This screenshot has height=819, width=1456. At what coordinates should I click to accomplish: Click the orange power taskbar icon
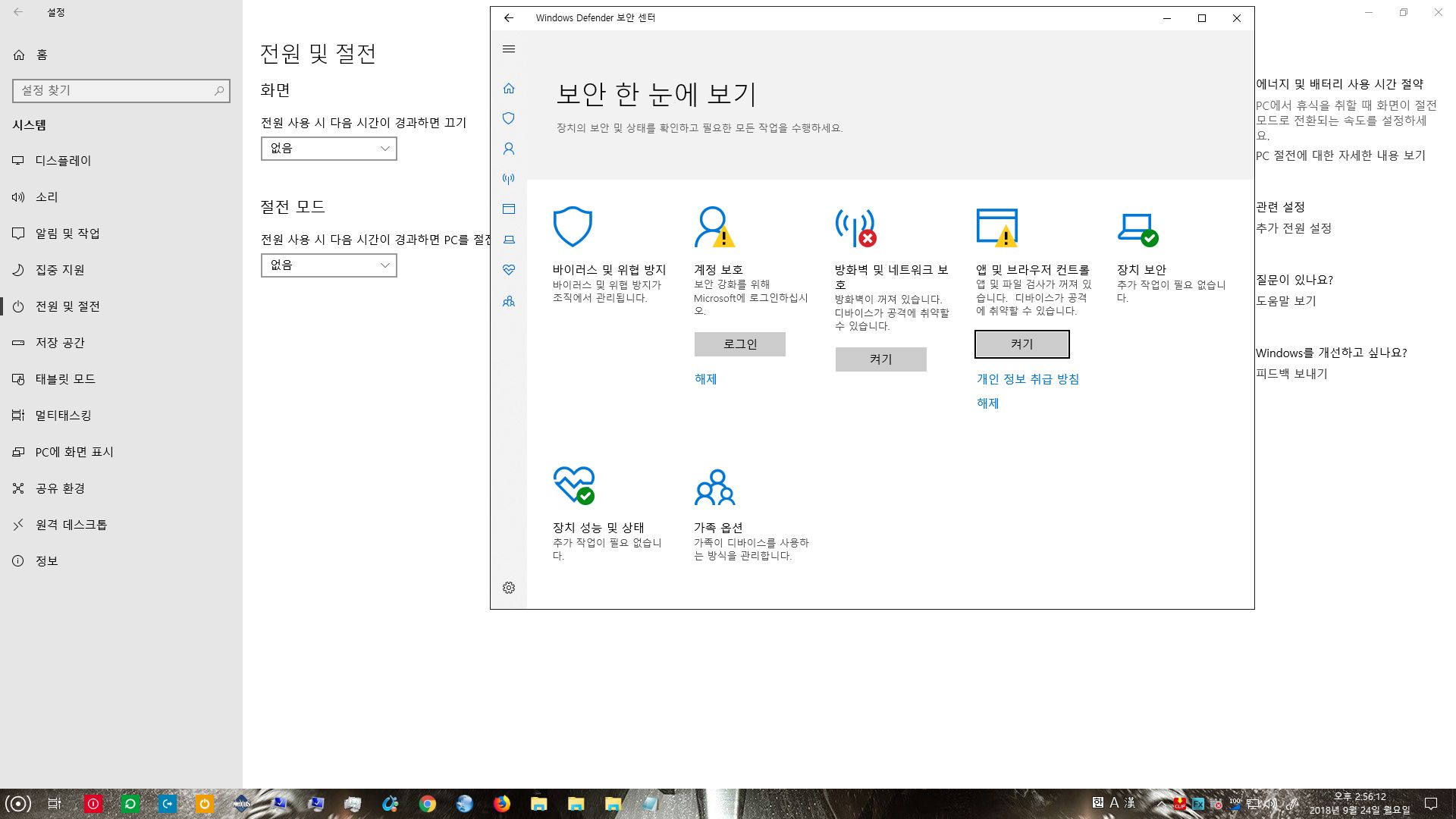pos(205,804)
